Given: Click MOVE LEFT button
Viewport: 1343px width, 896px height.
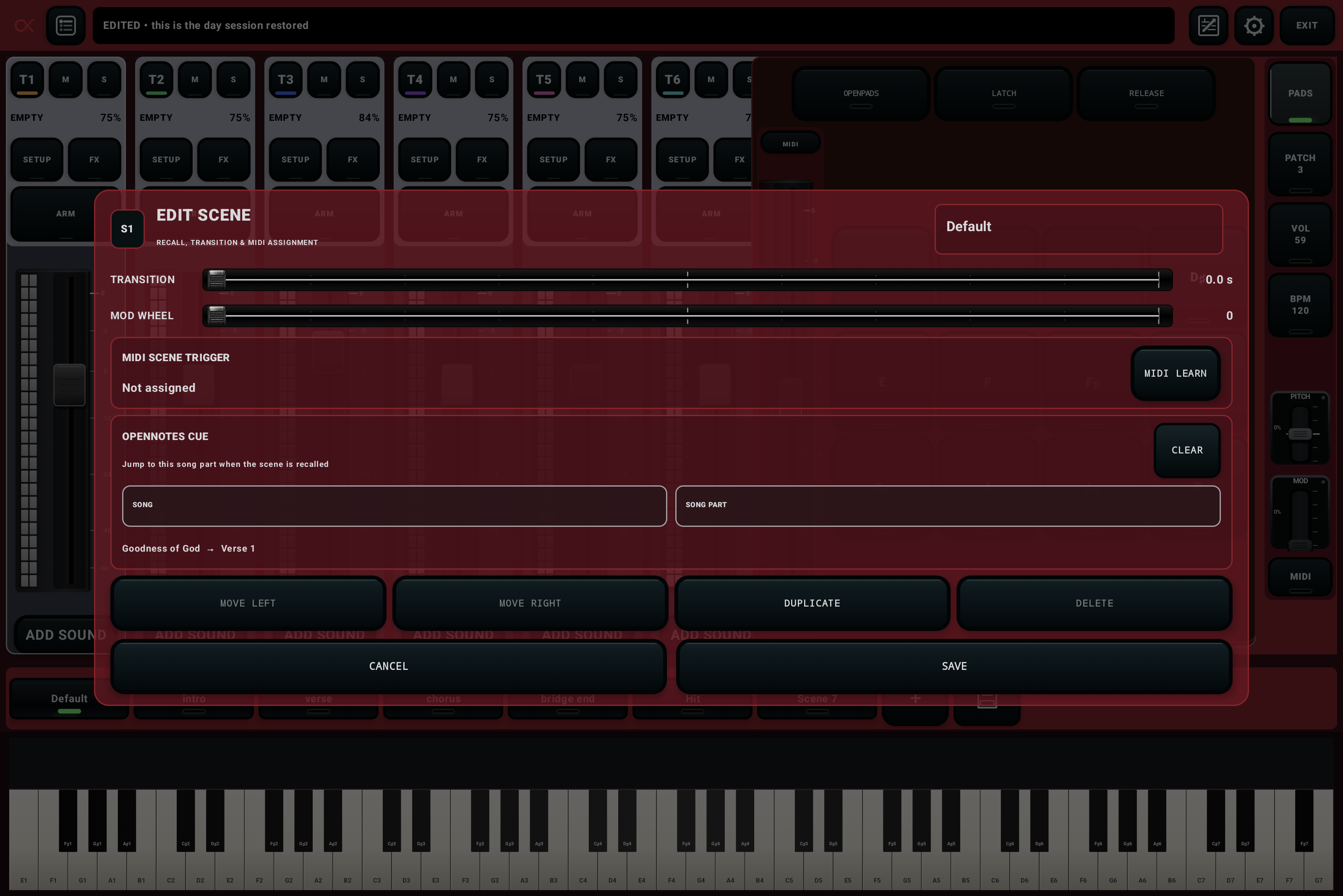Looking at the screenshot, I should pos(248,603).
